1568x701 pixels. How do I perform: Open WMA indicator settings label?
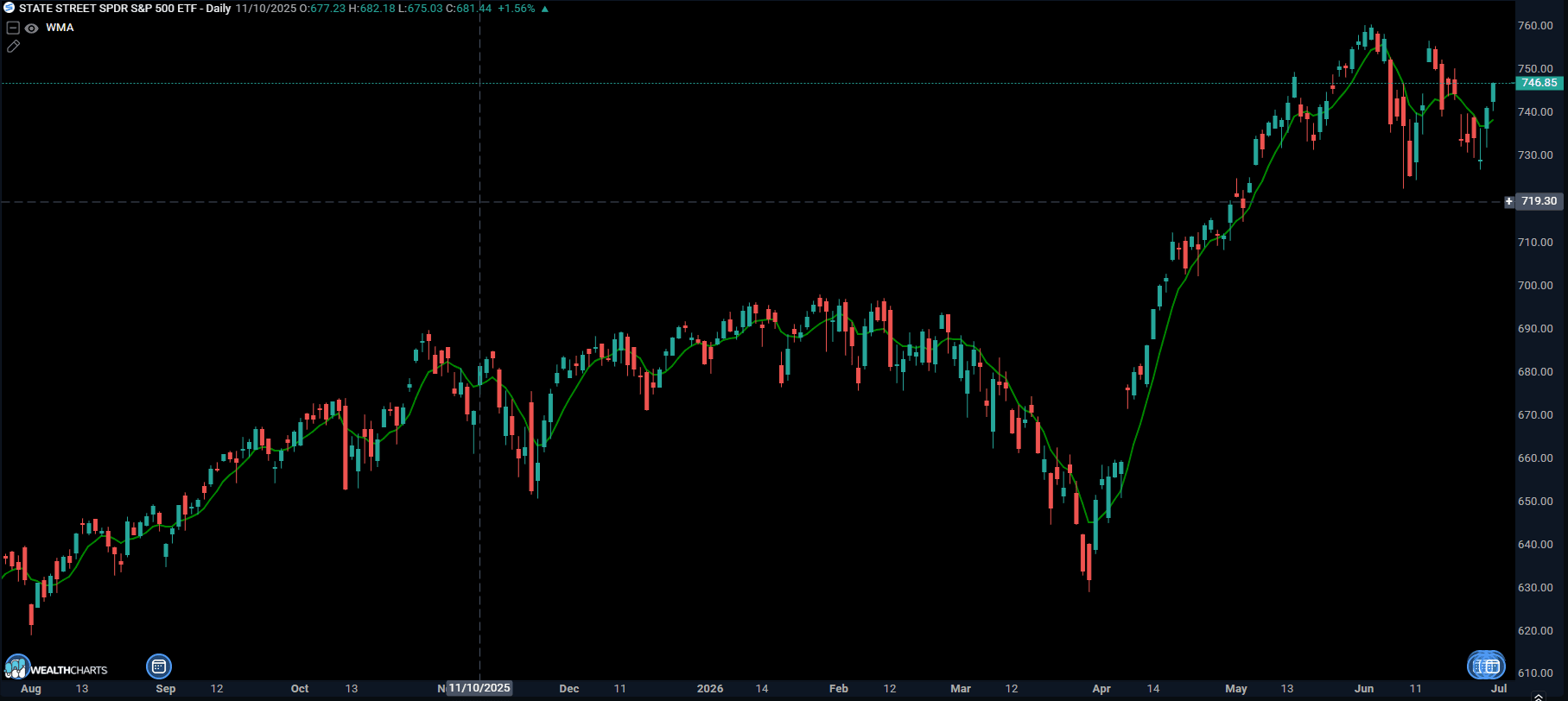click(x=60, y=28)
